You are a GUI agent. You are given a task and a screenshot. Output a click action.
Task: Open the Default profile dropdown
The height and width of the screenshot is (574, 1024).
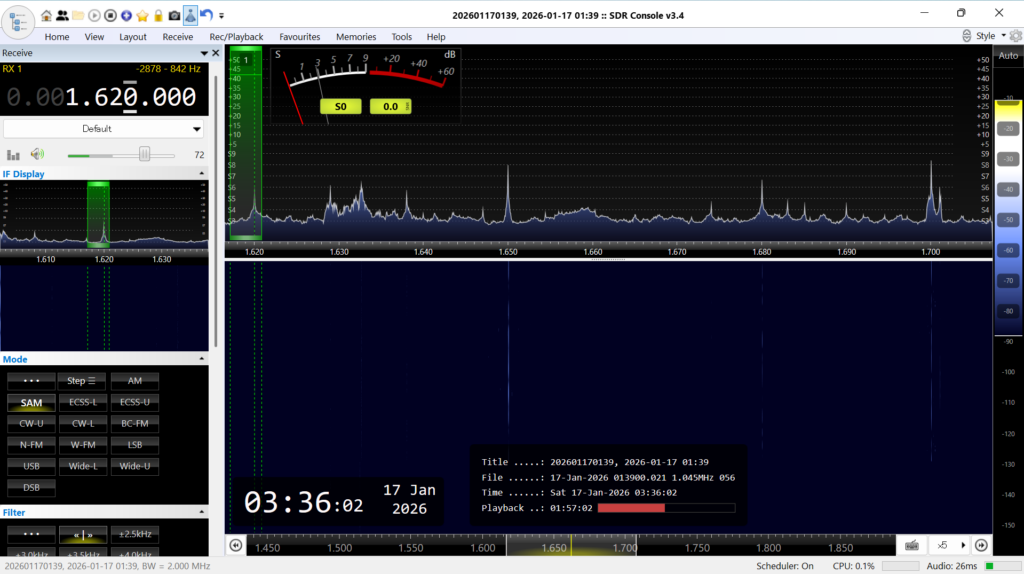(x=103, y=129)
